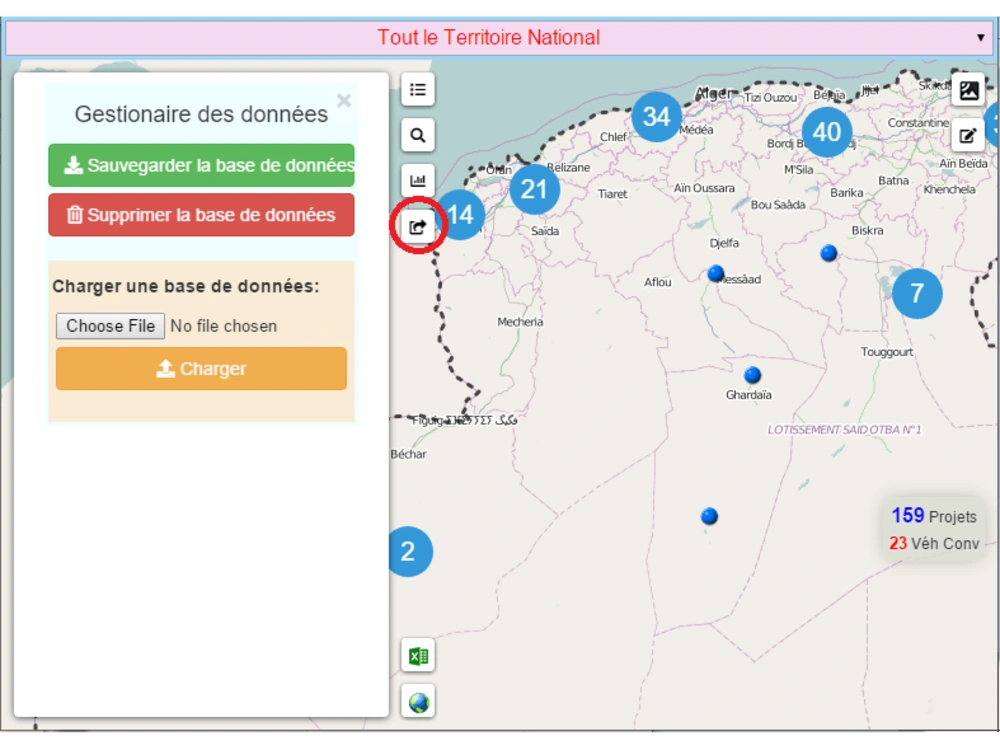Click the globe icon
Viewport: 1000px width, 750px height.
(x=418, y=702)
